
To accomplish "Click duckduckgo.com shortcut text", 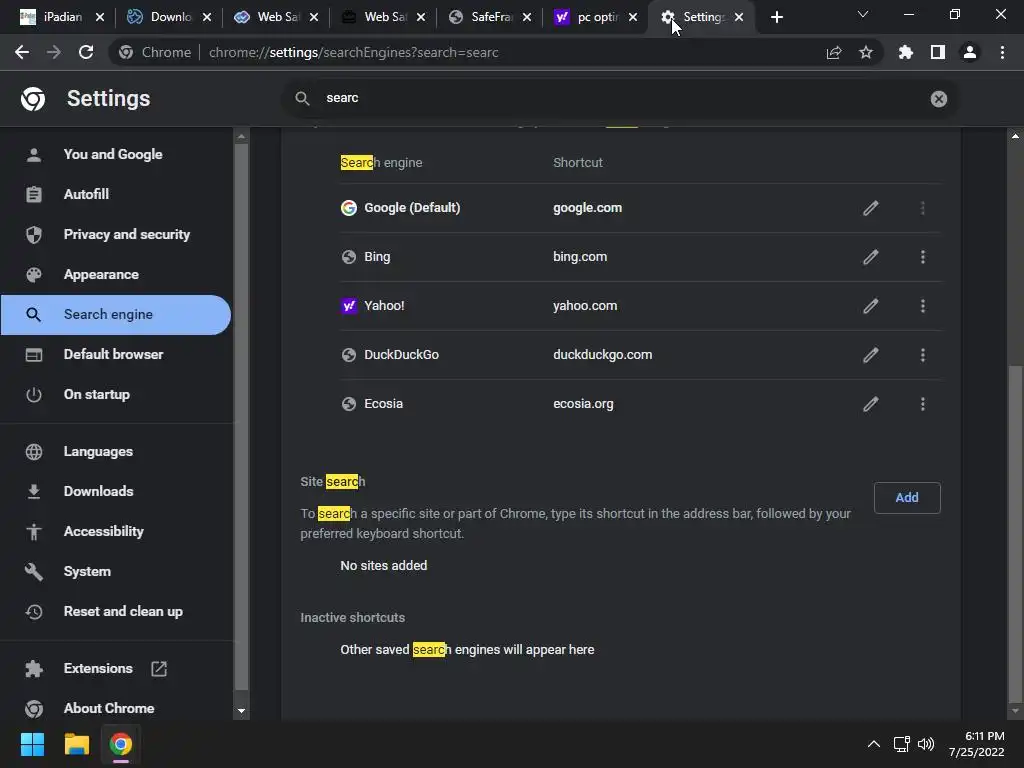I will pyautogui.click(x=602, y=355).
